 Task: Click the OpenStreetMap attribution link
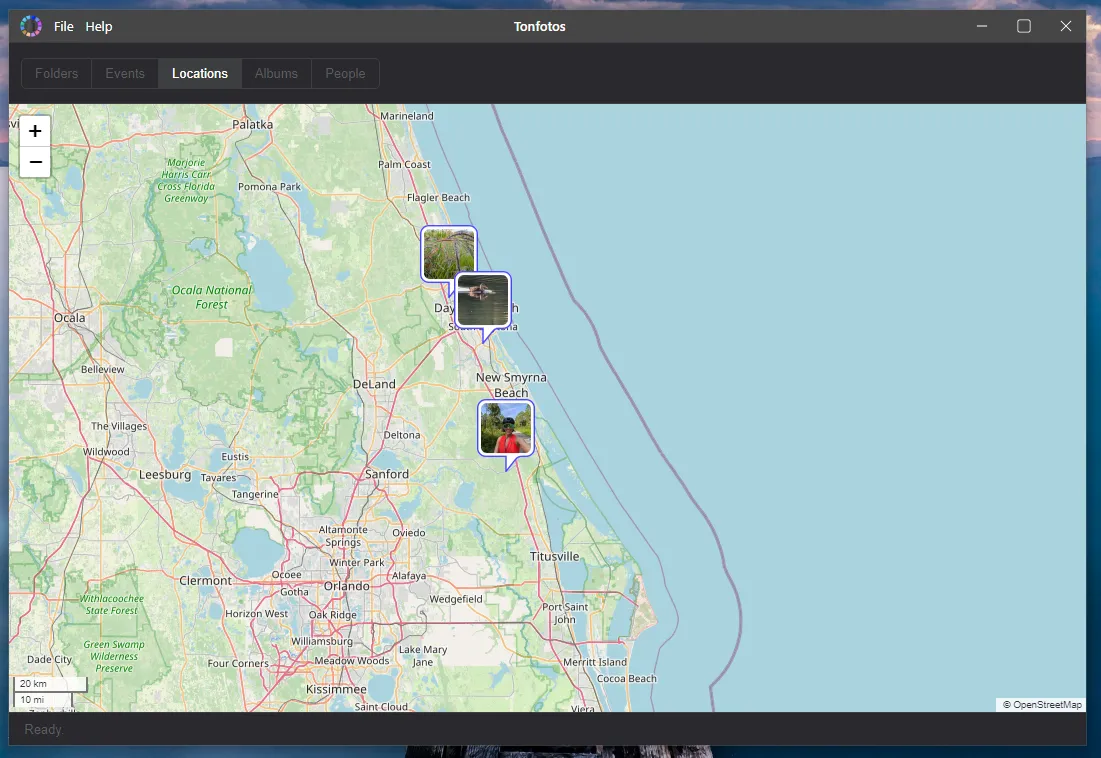pyautogui.click(x=1041, y=704)
